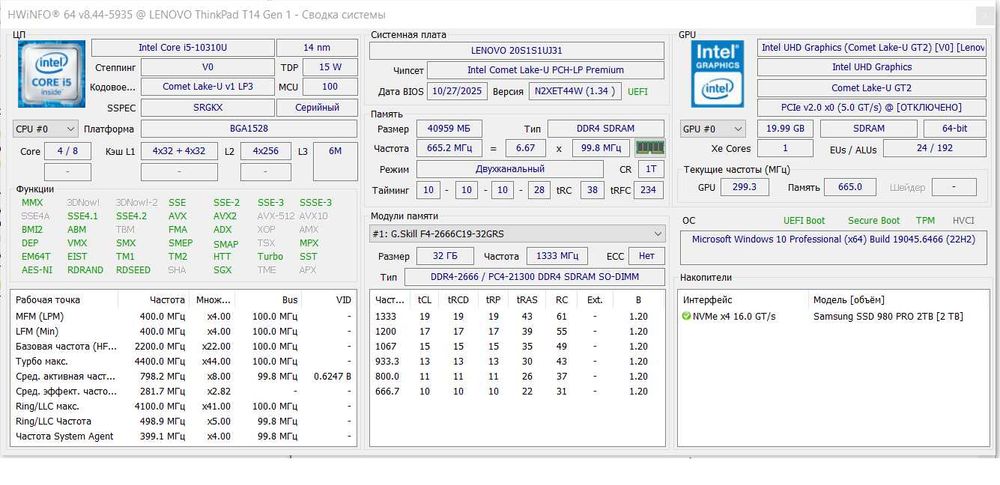
Task: Select the Турбо макс. operating point row
Action: tap(184, 361)
